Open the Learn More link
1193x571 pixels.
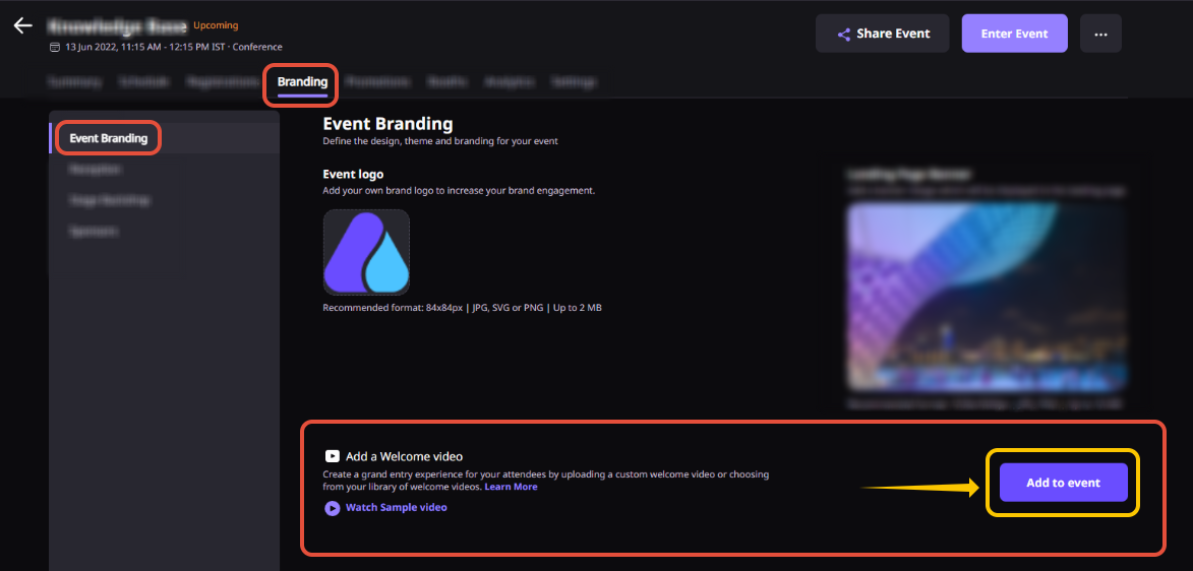511,486
